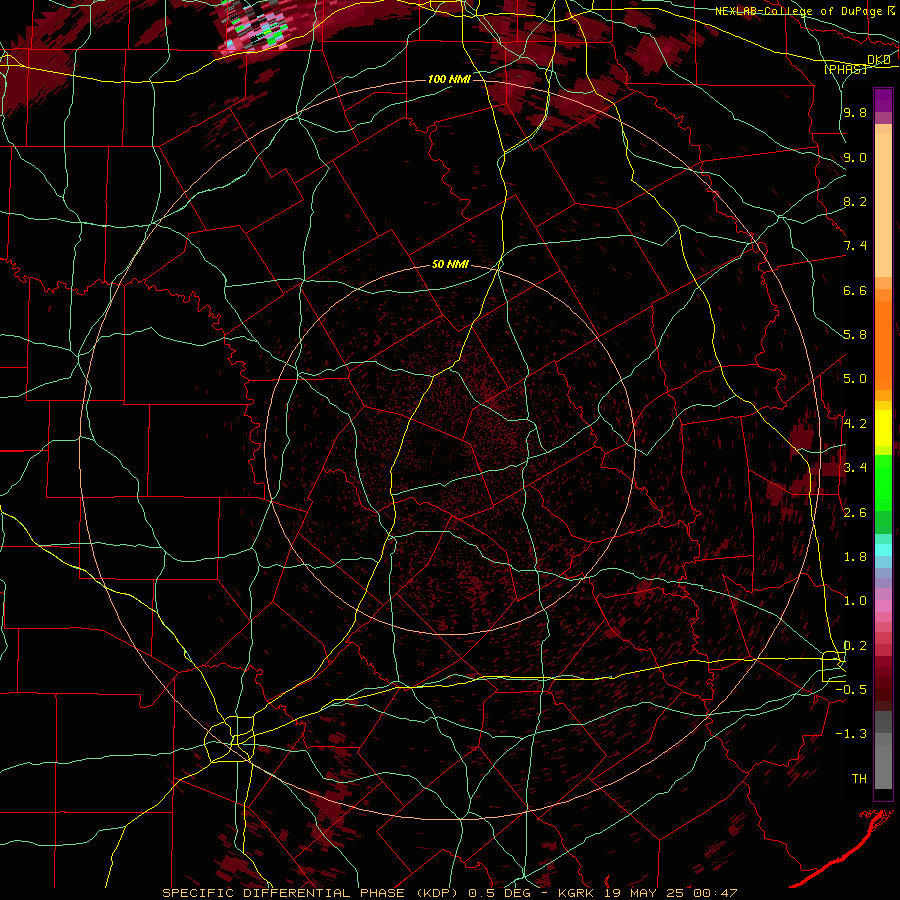Viewport: 900px width, 900px height.
Task: Click the -0.5 scale value
Action: point(851,689)
